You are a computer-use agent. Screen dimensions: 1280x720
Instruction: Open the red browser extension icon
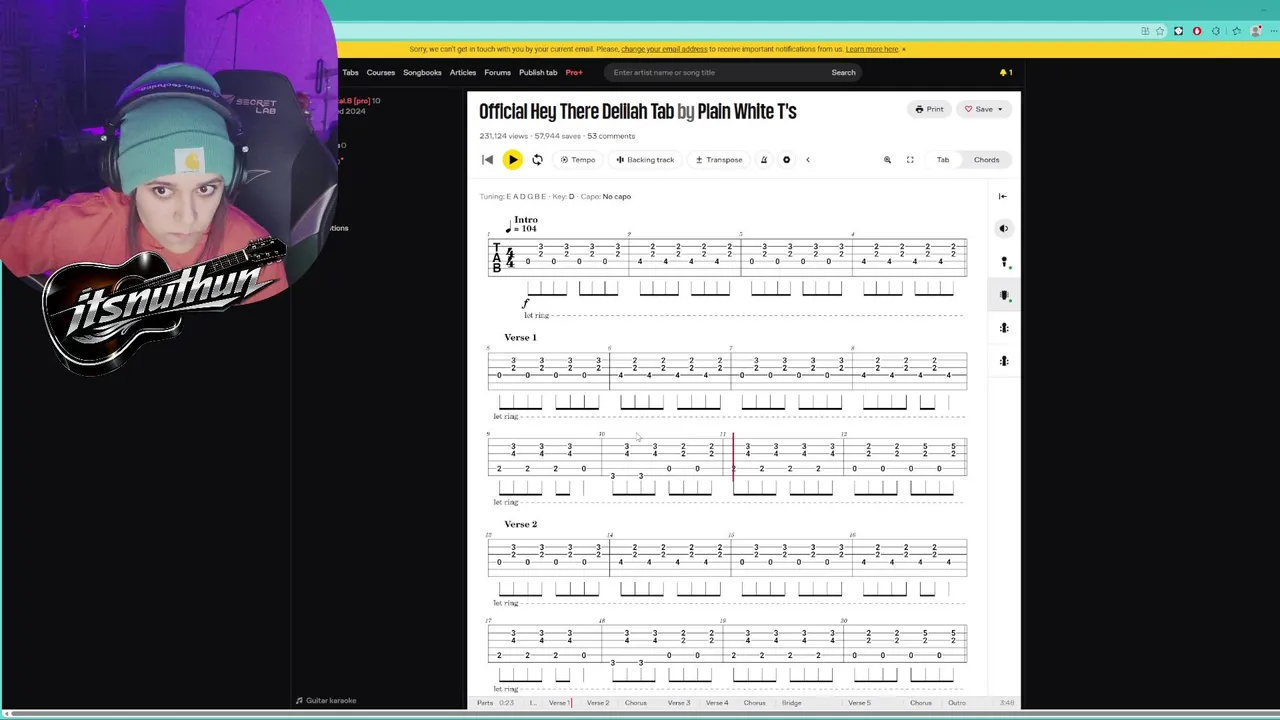pos(1197,31)
